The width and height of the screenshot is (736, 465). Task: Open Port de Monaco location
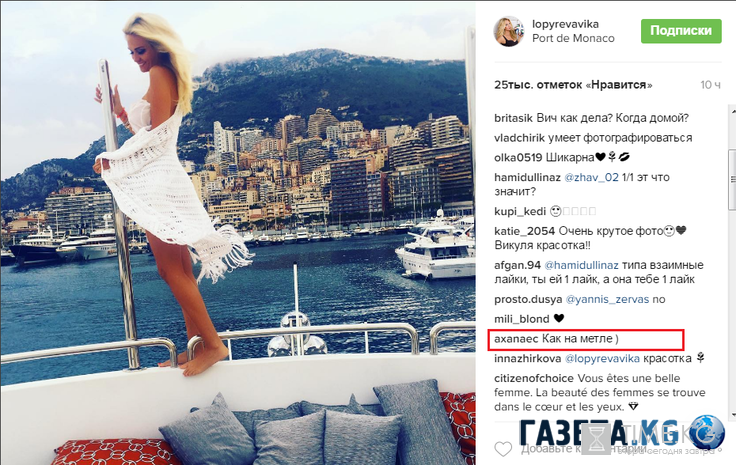coord(573,38)
